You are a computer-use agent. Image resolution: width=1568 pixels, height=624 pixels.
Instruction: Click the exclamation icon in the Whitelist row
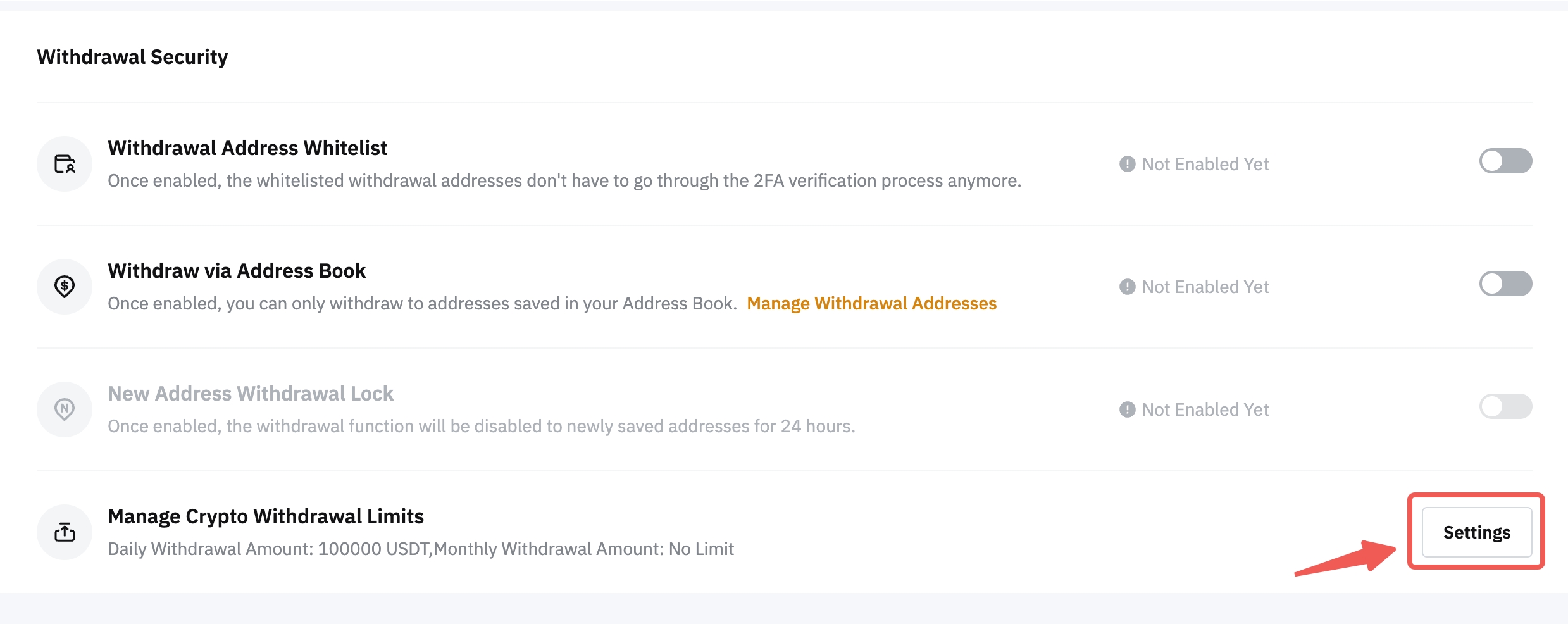point(1127,164)
